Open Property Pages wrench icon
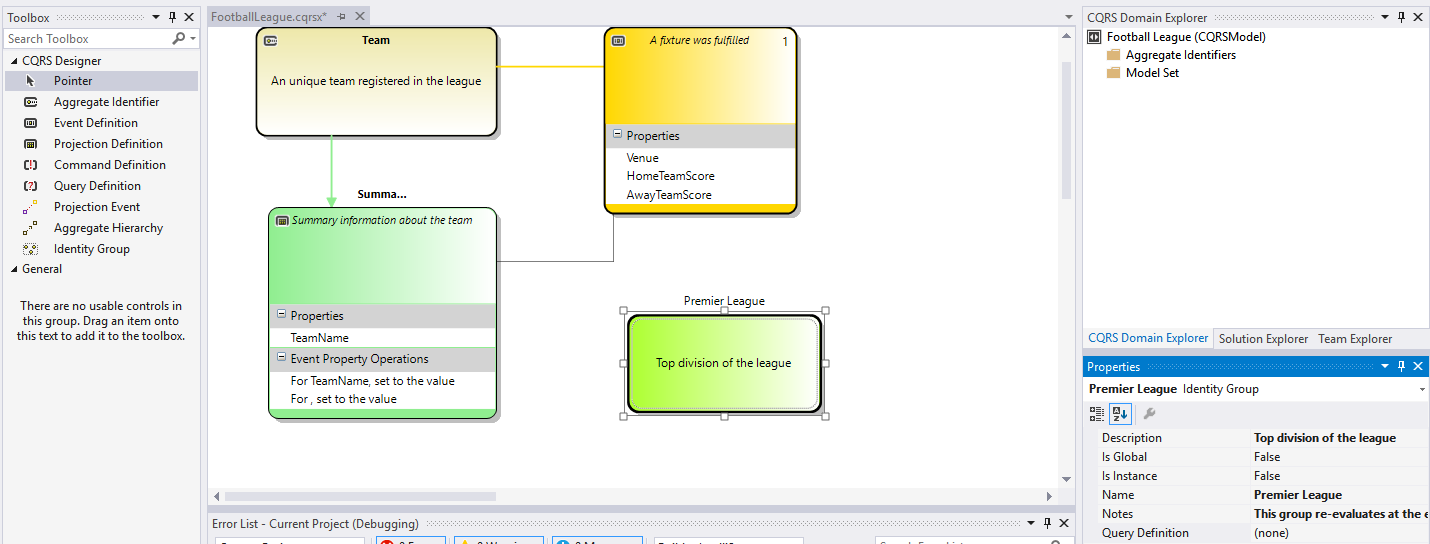The image size is (1430, 544). click(x=1149, y=414)
